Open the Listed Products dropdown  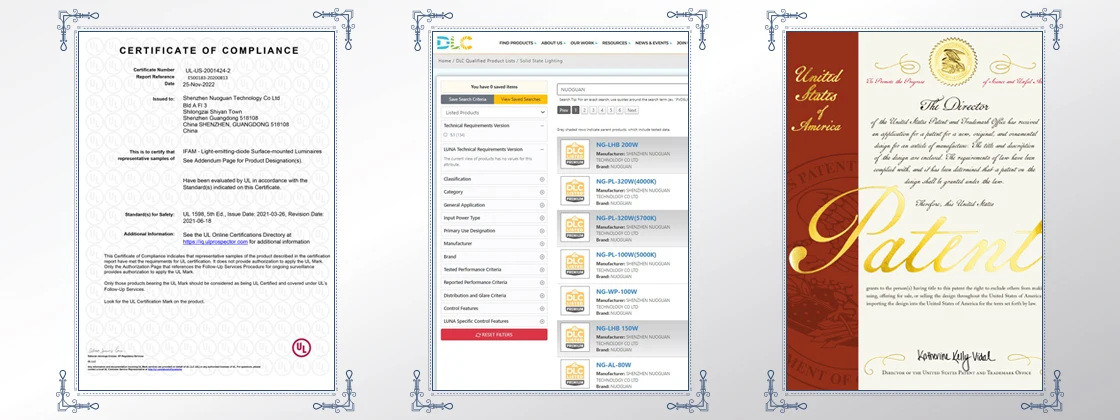pyautogui.click(x=494, y=113)
